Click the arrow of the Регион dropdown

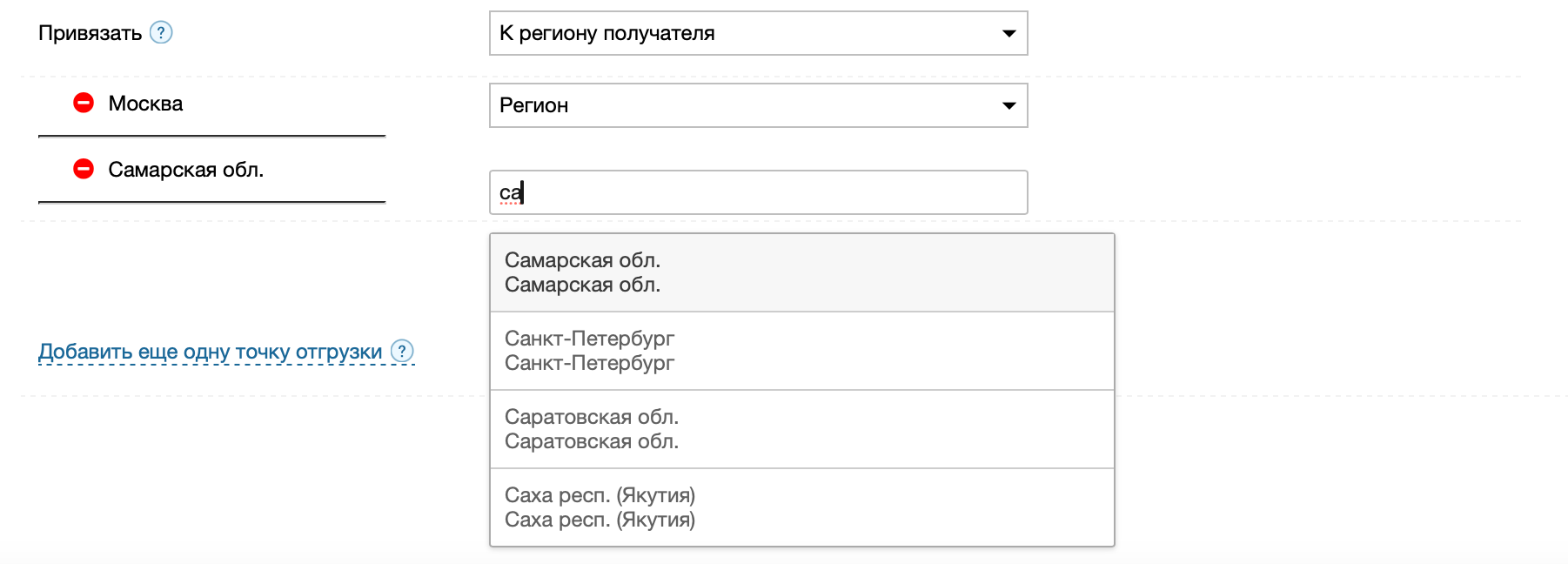point(1008,106)
